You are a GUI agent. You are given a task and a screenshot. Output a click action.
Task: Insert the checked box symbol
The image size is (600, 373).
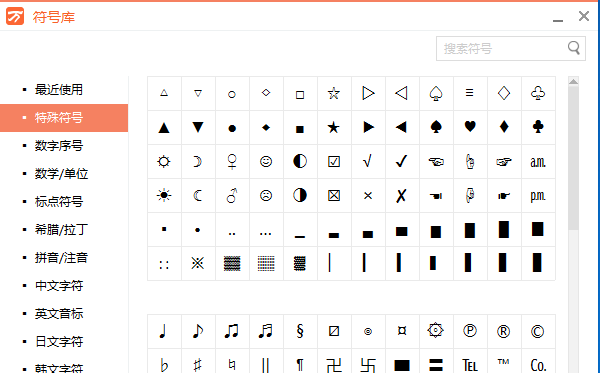point(334,161)
